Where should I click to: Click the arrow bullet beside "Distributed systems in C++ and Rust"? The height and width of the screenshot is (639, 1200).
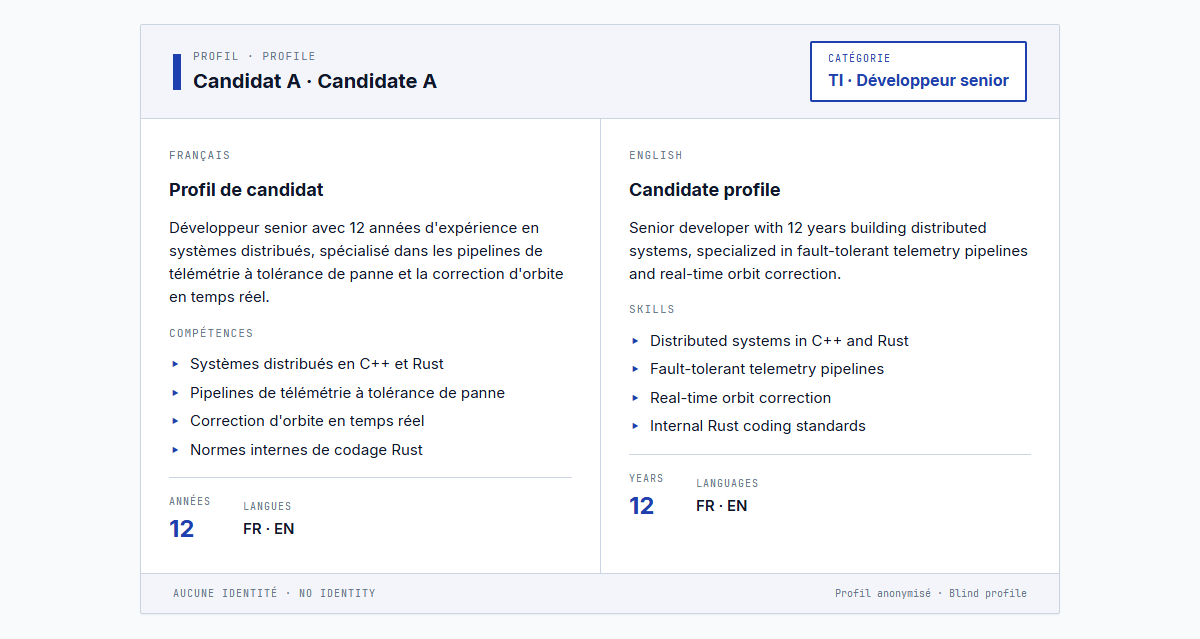[635, 341]
